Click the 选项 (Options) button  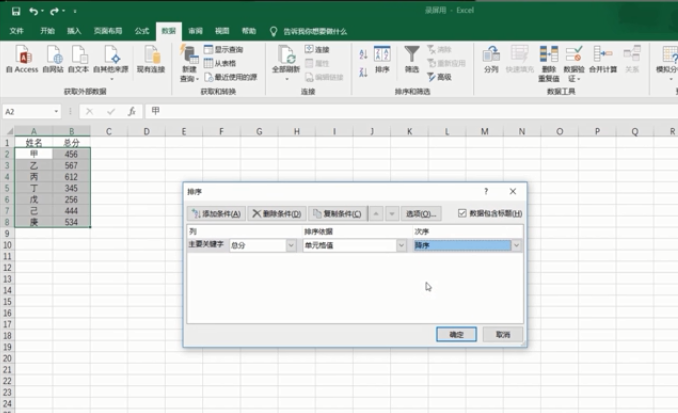[x=421, y=213]
